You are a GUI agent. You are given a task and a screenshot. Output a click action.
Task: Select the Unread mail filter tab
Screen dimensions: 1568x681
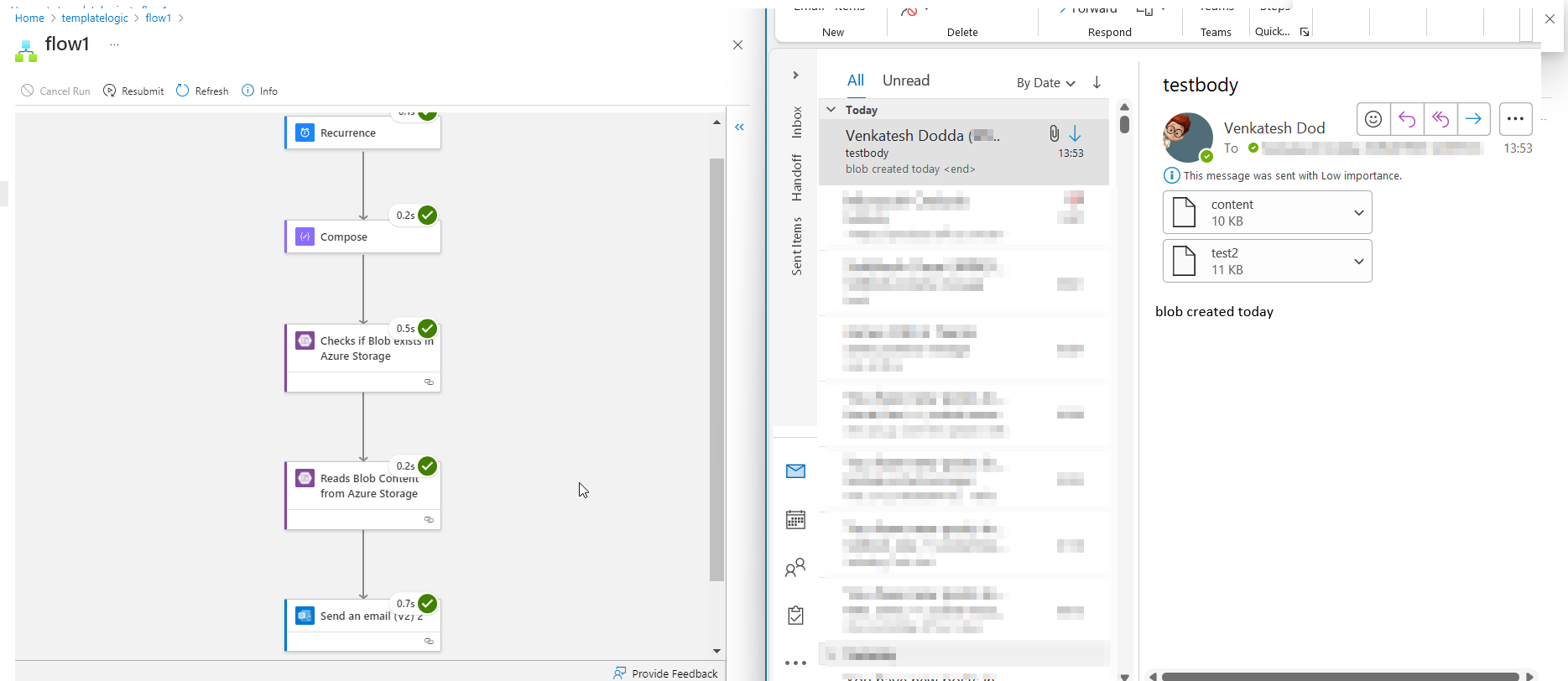coord(906,81)
